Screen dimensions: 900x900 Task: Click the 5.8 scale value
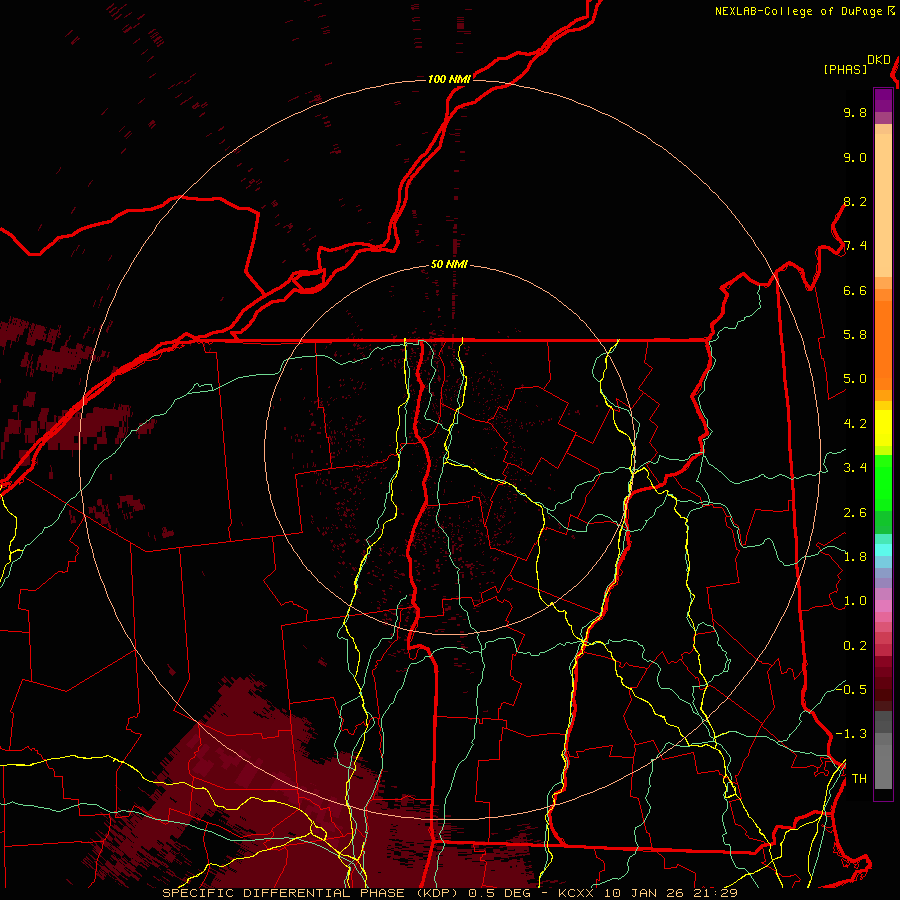[x=855, y=335]
